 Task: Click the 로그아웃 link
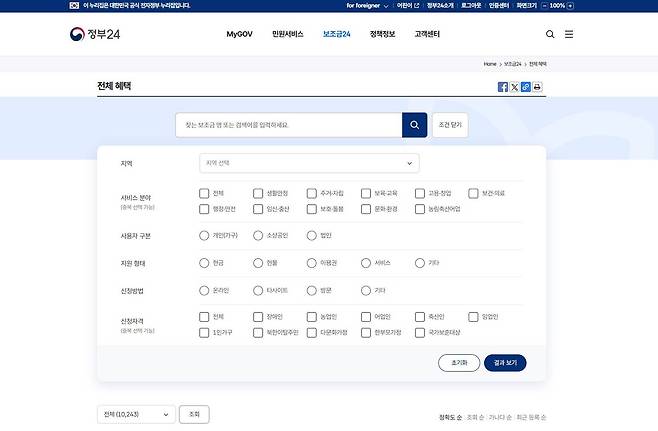pos(471,5)
